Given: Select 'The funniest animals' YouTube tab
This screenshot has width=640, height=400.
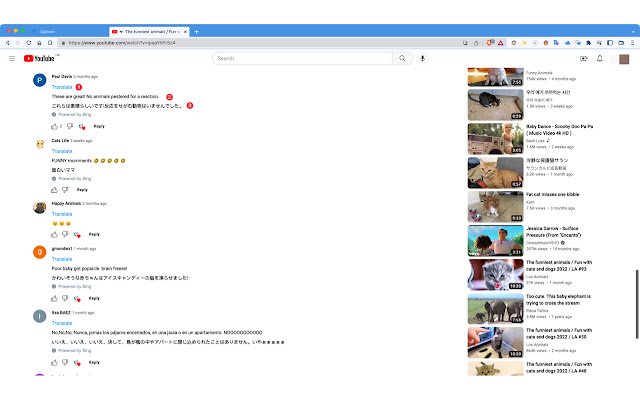Looking at the screenshot, I should point(148,31).
